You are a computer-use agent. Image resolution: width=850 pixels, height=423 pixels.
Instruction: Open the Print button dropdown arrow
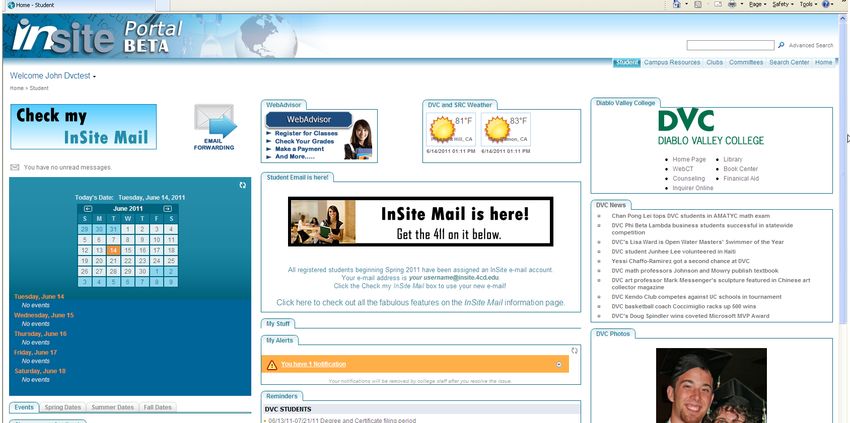742,4
